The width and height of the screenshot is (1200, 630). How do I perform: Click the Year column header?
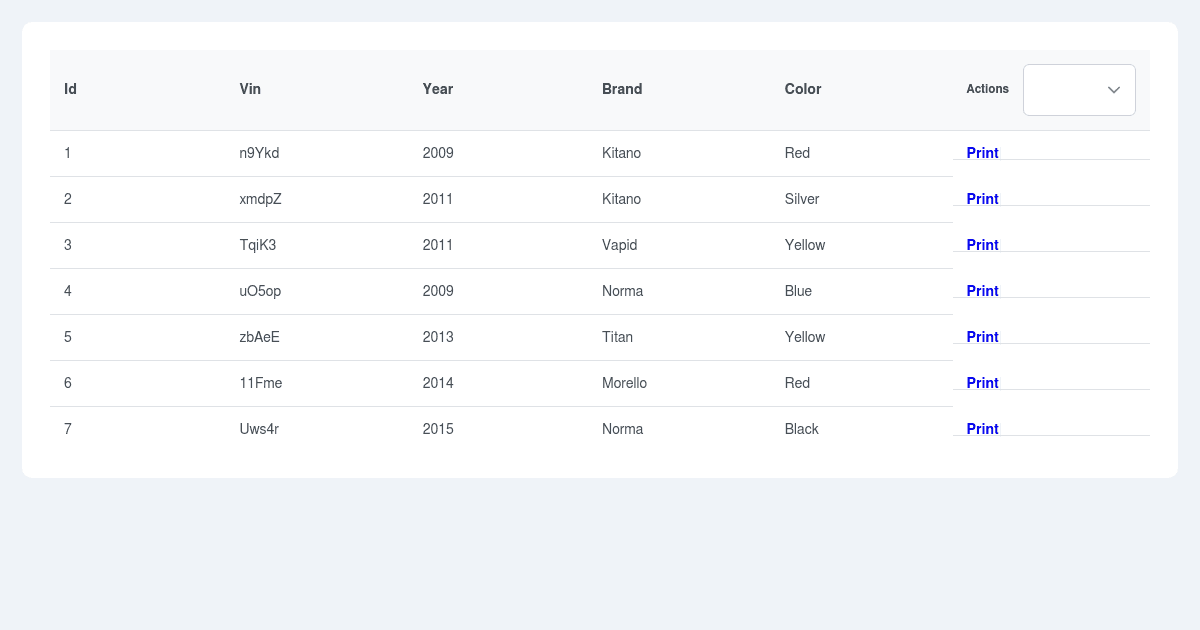pyautogui.click(x=438, y=89)
